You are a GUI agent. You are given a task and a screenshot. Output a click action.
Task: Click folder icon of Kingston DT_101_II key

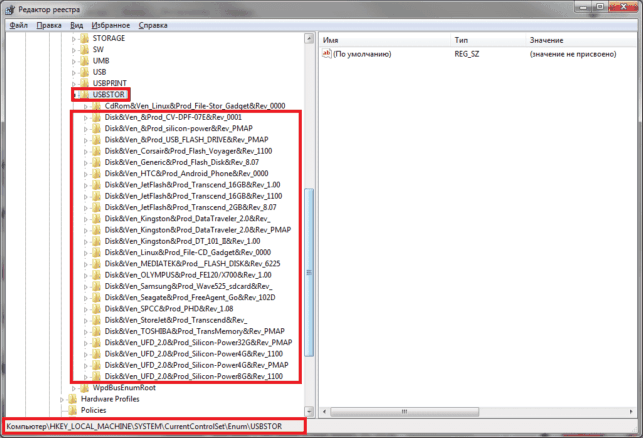96,241
